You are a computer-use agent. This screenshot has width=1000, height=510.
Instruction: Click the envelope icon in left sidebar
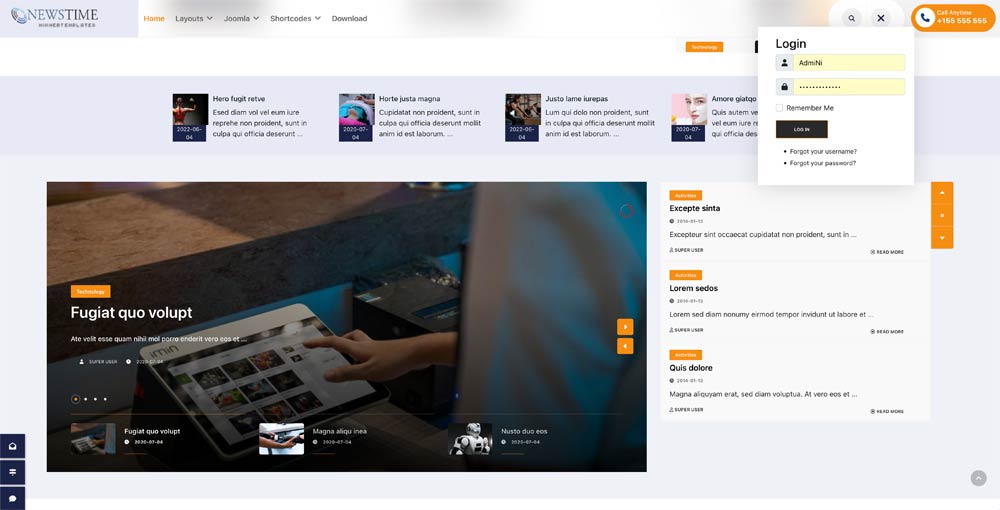coord(12,446)
